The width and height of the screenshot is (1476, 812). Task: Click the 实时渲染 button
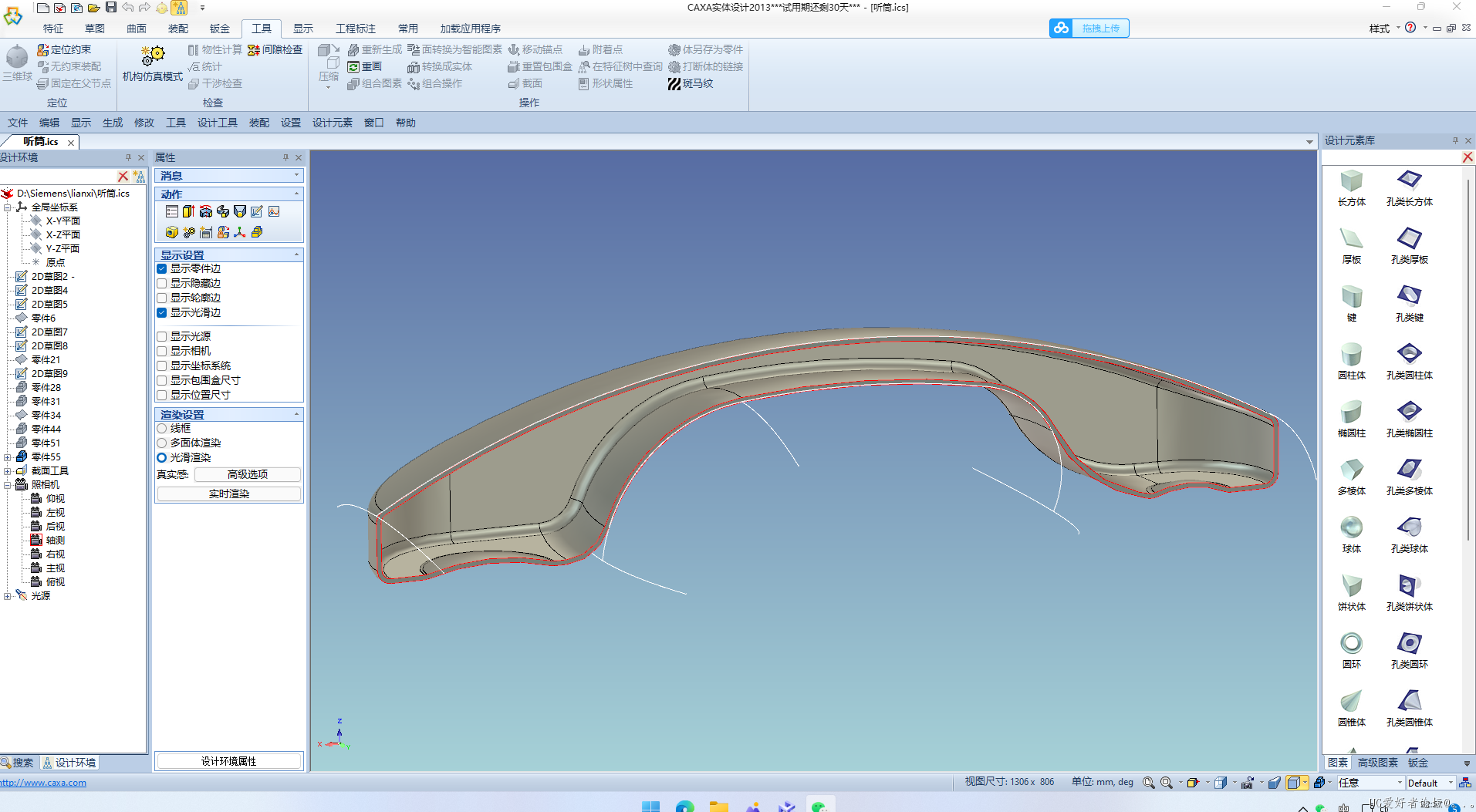(229, 494)
